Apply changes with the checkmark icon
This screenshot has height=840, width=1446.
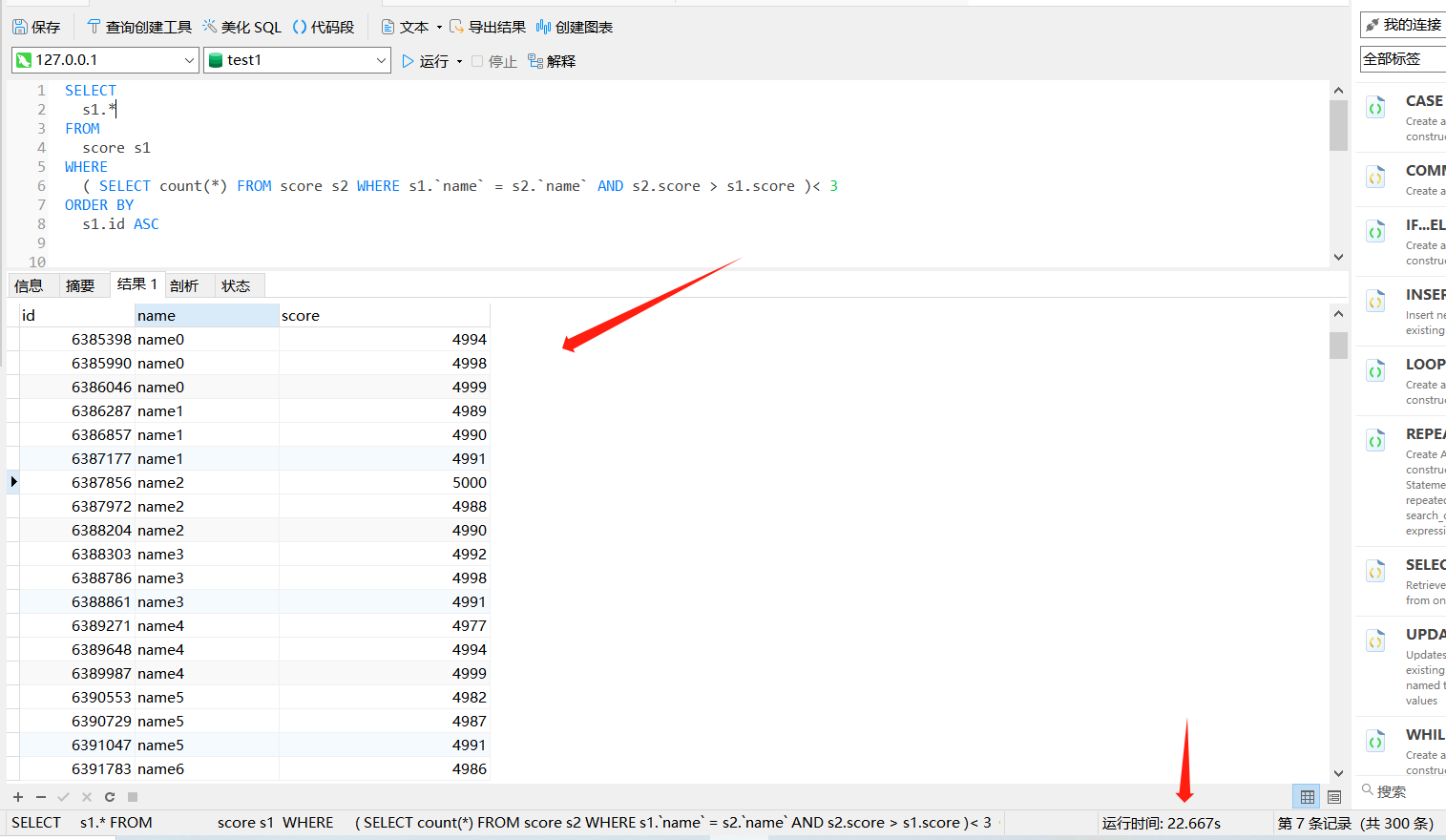point(64,797)
